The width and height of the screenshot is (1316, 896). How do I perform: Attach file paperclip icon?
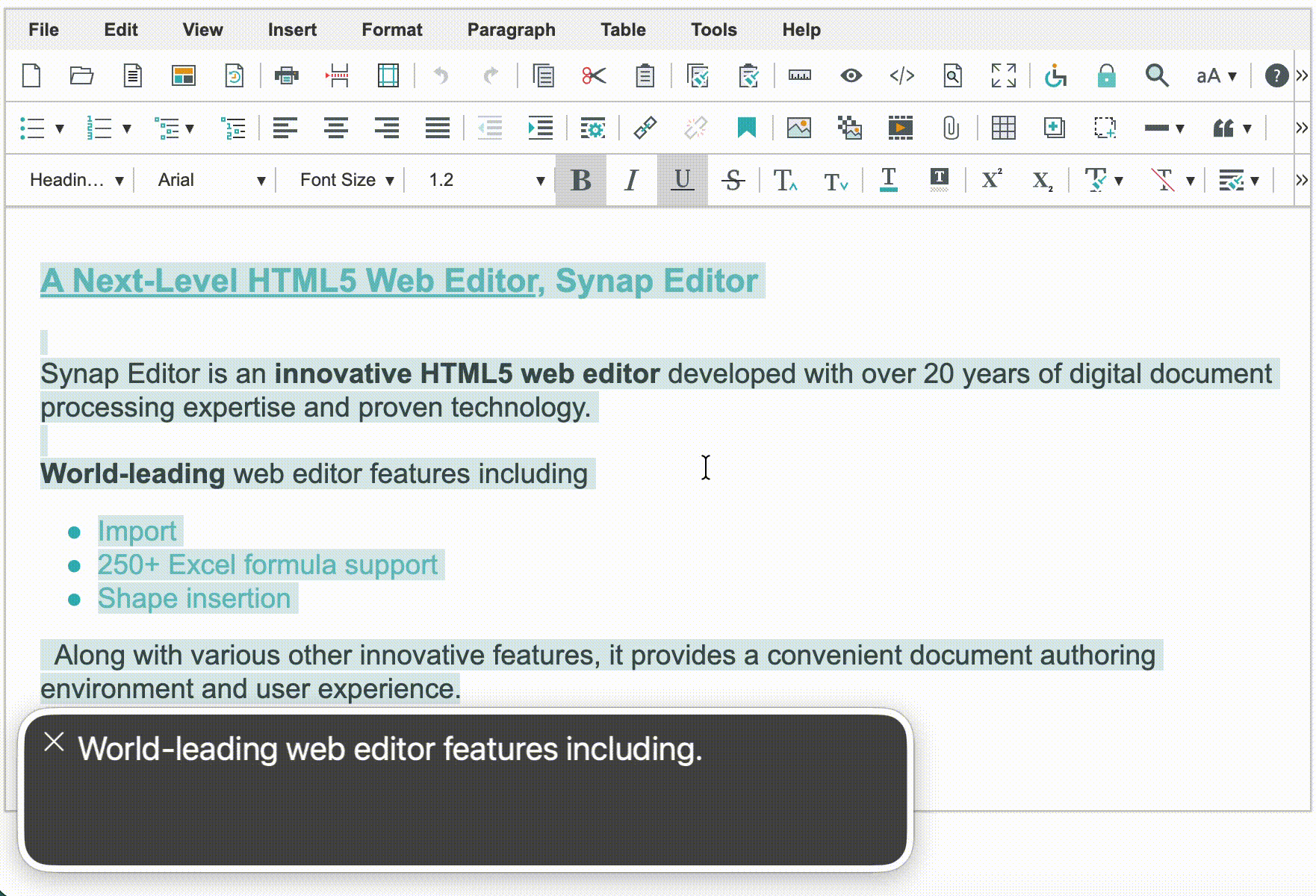point(951,128)
